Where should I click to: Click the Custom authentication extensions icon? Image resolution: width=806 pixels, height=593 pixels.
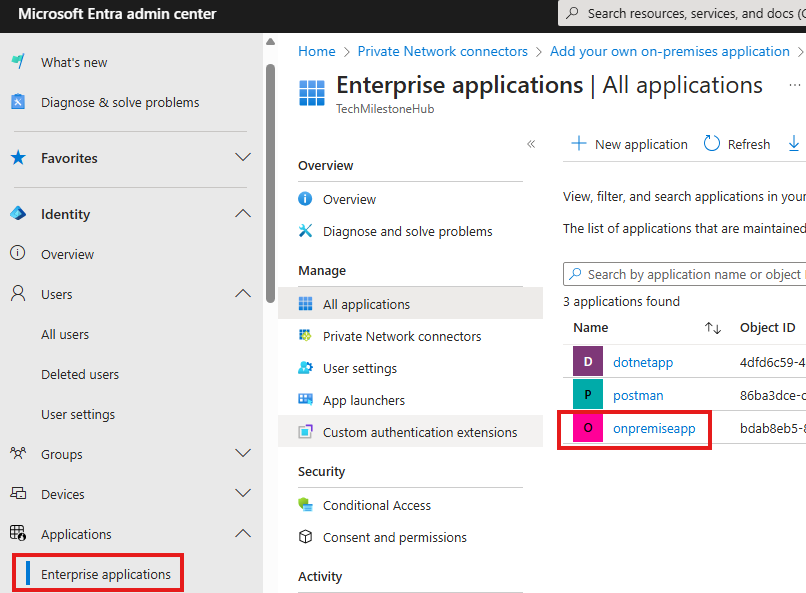coord(305,432)
